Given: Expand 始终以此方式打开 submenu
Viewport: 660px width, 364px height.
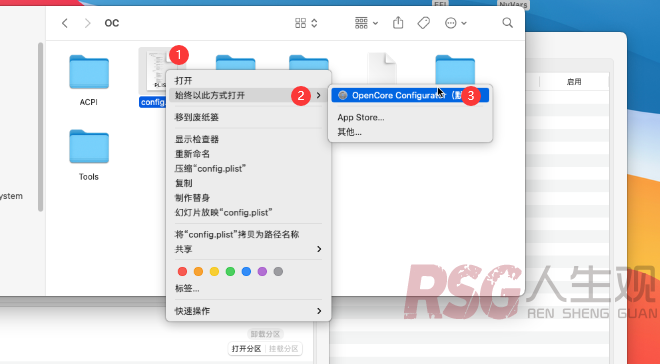Looking at the screenshot, I should [x=248, y=96].
